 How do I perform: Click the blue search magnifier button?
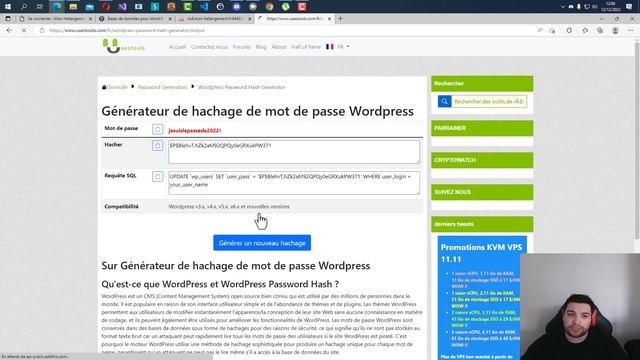(x=444, y=101)
